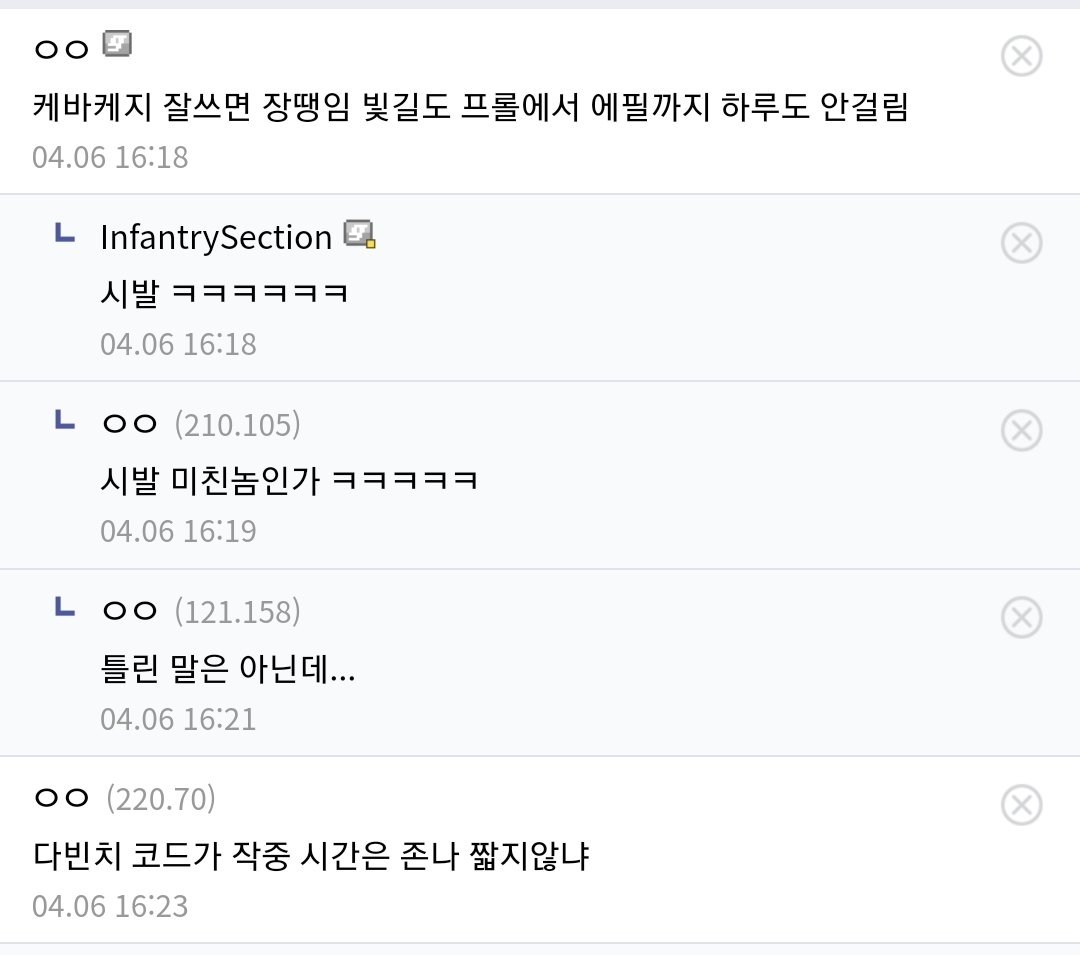The width and height of the screenshot is (1080, 955).
Task: Select the reply arrow icon by 210.105 user
Action: [x=65, y=421]
